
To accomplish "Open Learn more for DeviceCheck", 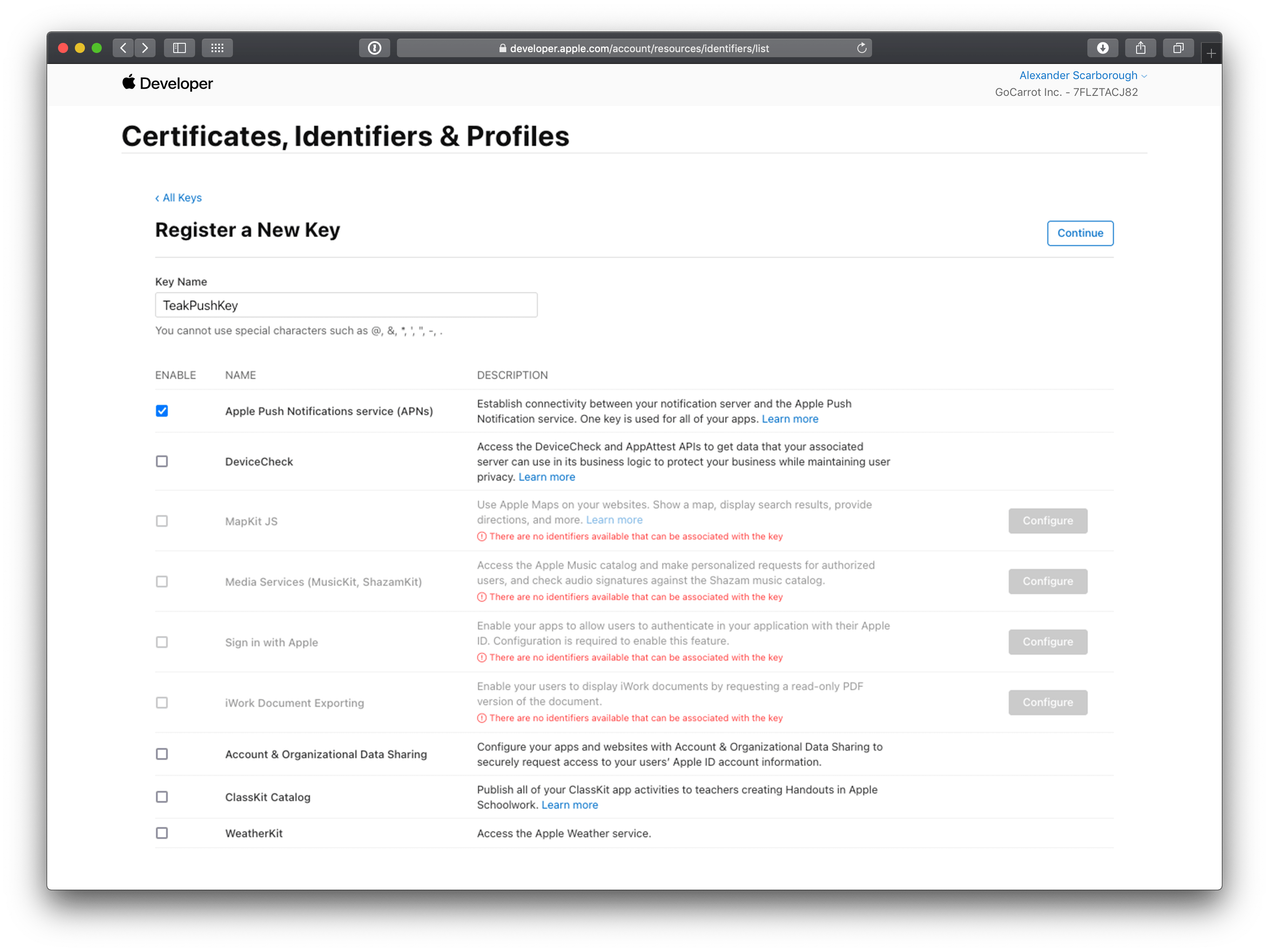I will point(547,477).
